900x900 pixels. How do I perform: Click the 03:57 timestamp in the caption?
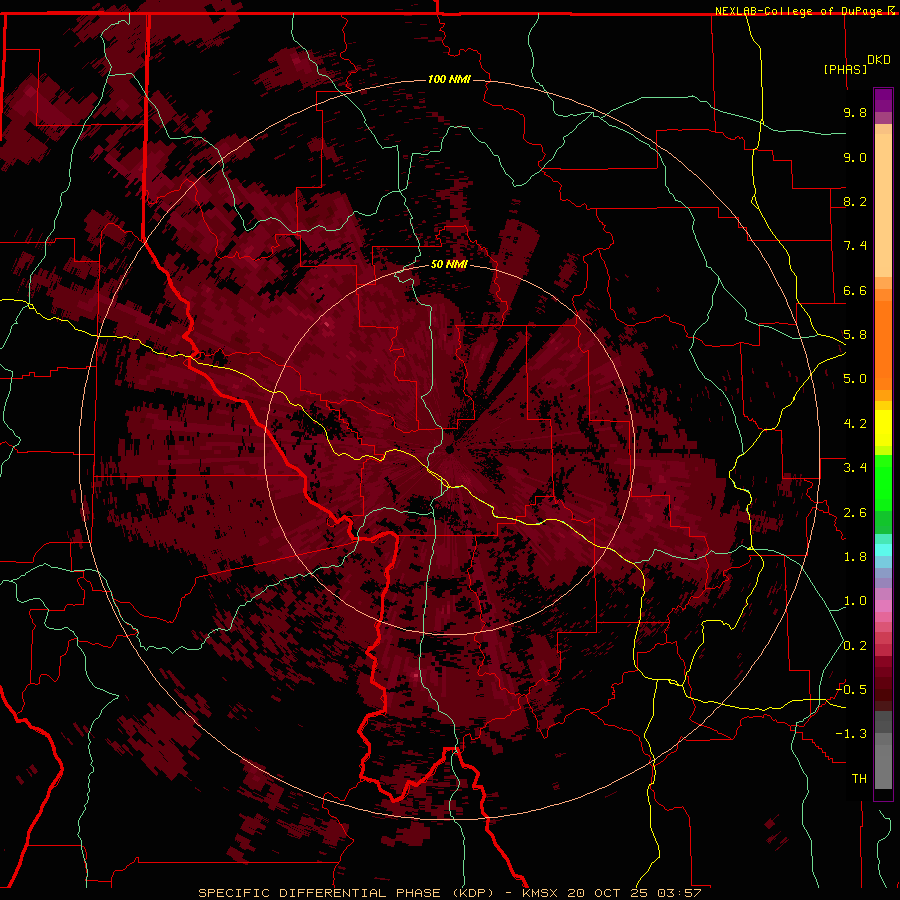coord(678,893)
